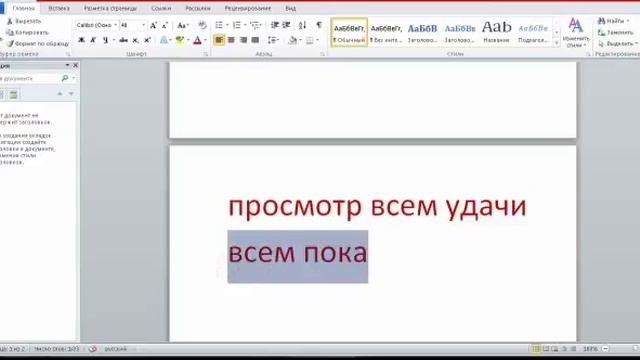640x360 pixels.
Task: Cut selection with Вырезать
Action: 24,21
